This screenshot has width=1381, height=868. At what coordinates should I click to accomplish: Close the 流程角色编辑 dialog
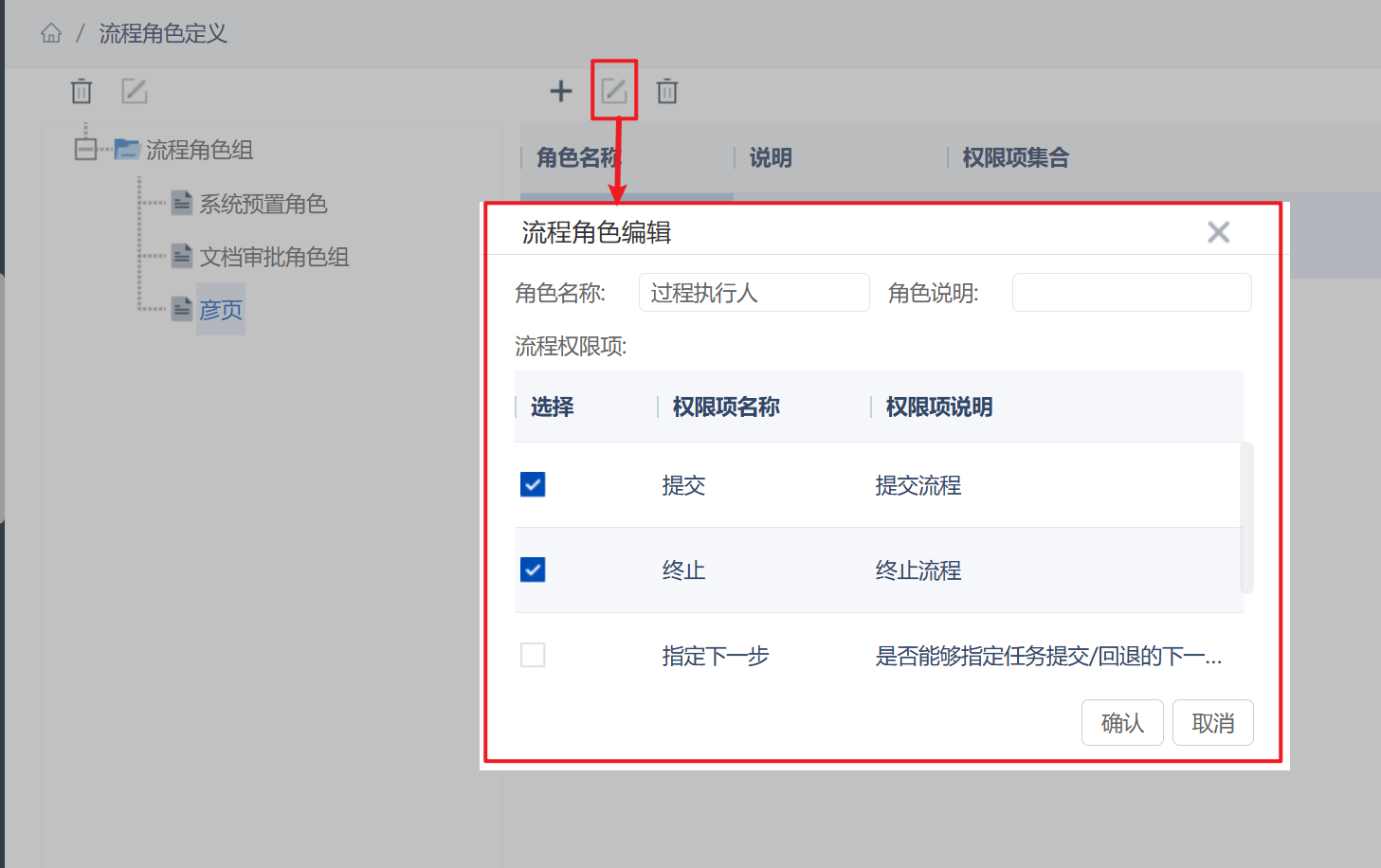(1219, 232)
